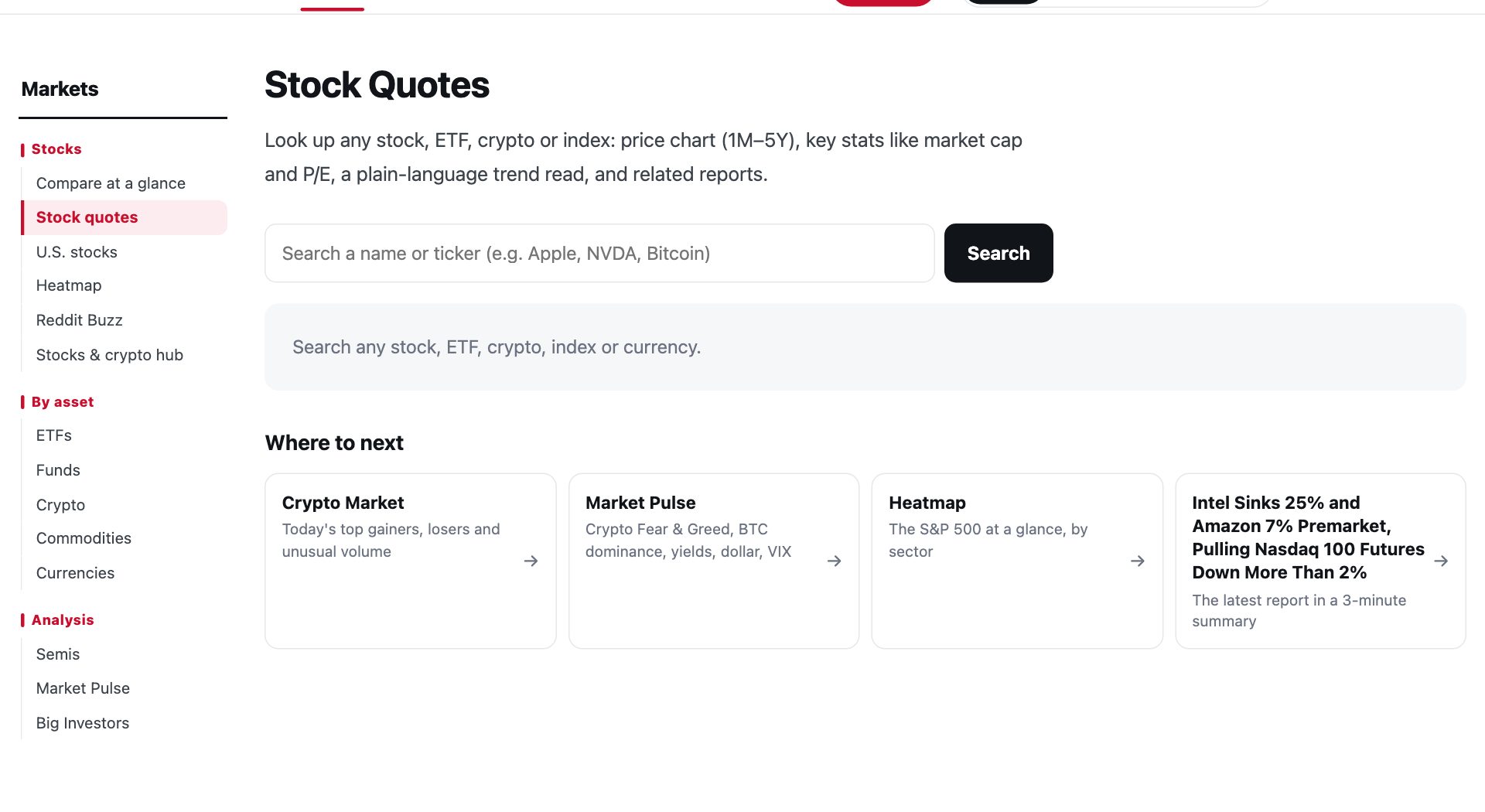Open Reddit Buzz from the sidebar
Screen dimensions: 1485x812
(79, 320)
